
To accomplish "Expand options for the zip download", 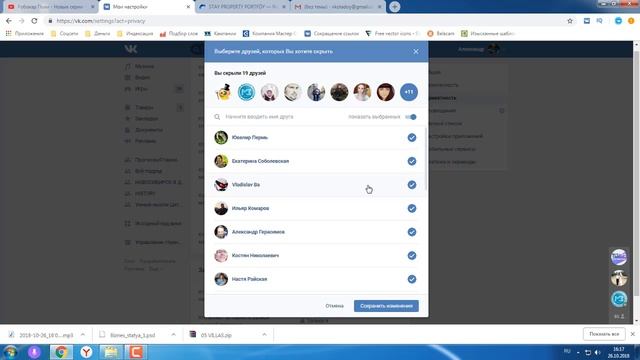I will (264, 335).
